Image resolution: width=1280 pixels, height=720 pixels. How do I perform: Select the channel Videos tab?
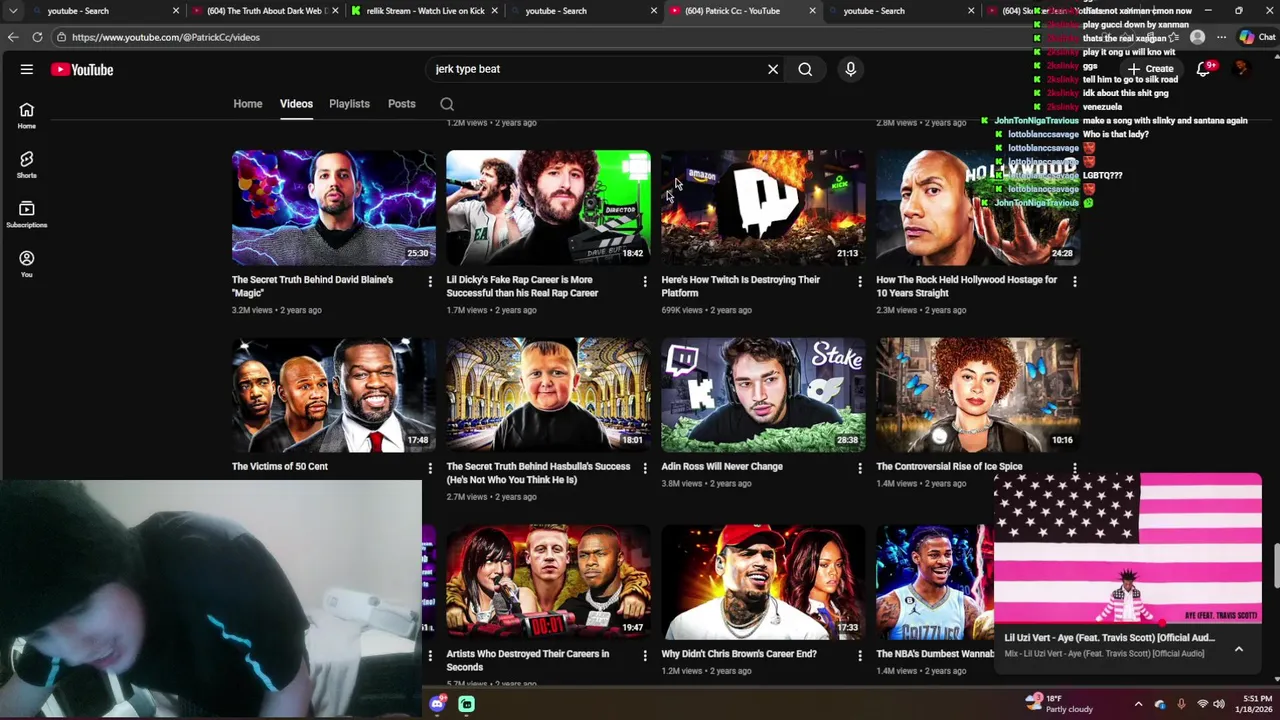(x=296, y=104)
